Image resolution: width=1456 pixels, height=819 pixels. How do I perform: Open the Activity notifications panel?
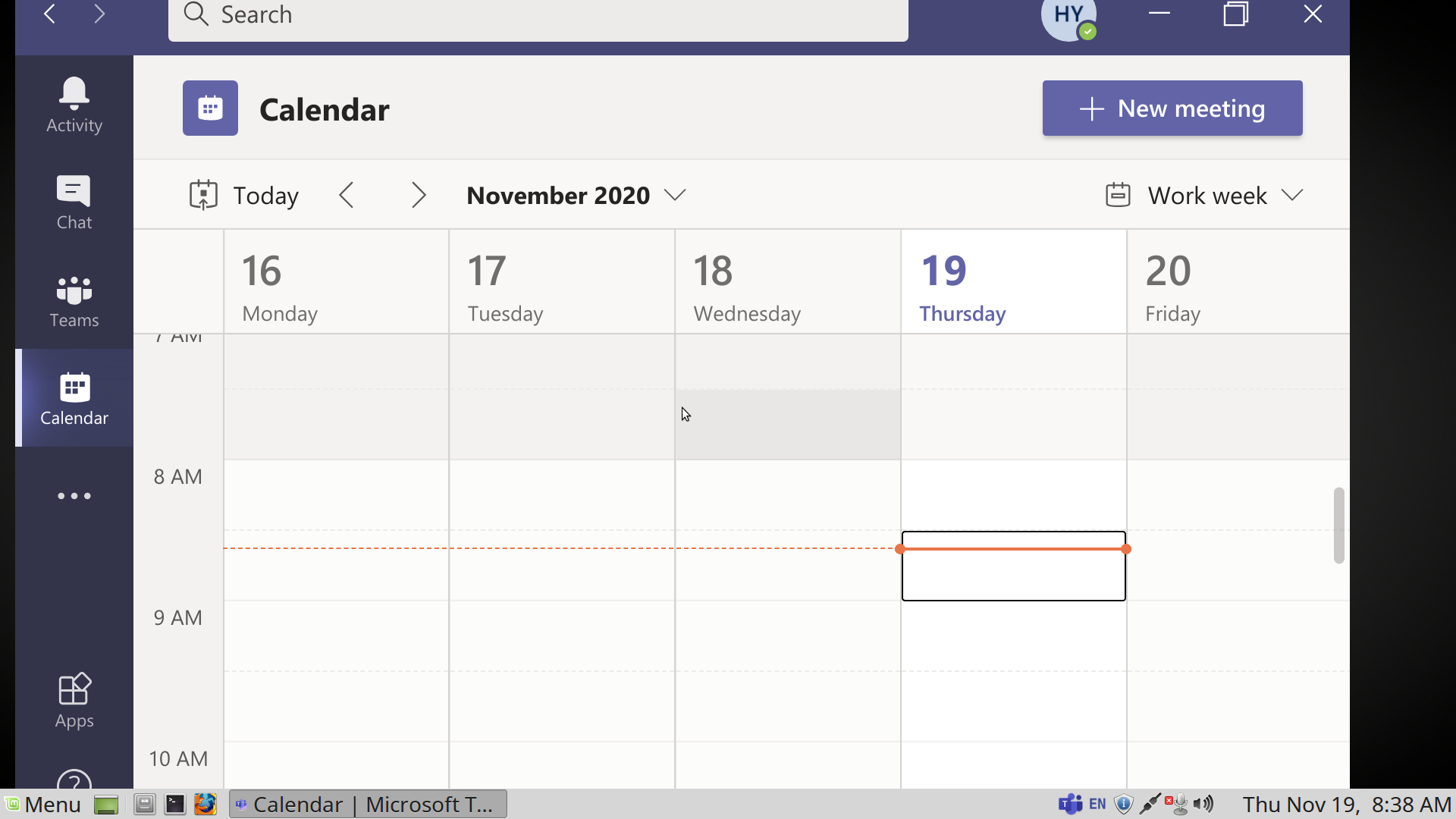[74, 104]
